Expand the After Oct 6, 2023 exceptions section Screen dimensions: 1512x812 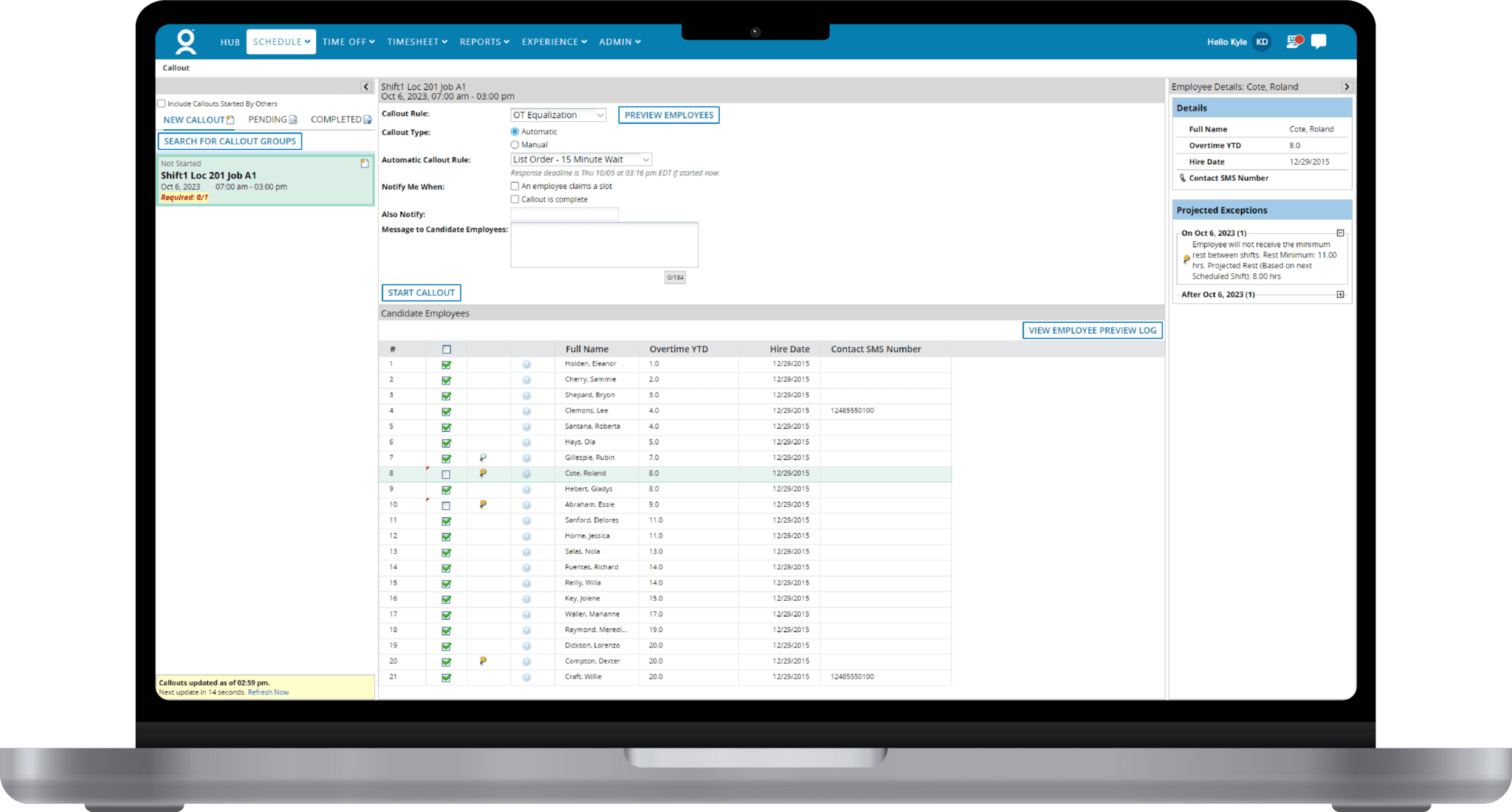pos(1340,294)
